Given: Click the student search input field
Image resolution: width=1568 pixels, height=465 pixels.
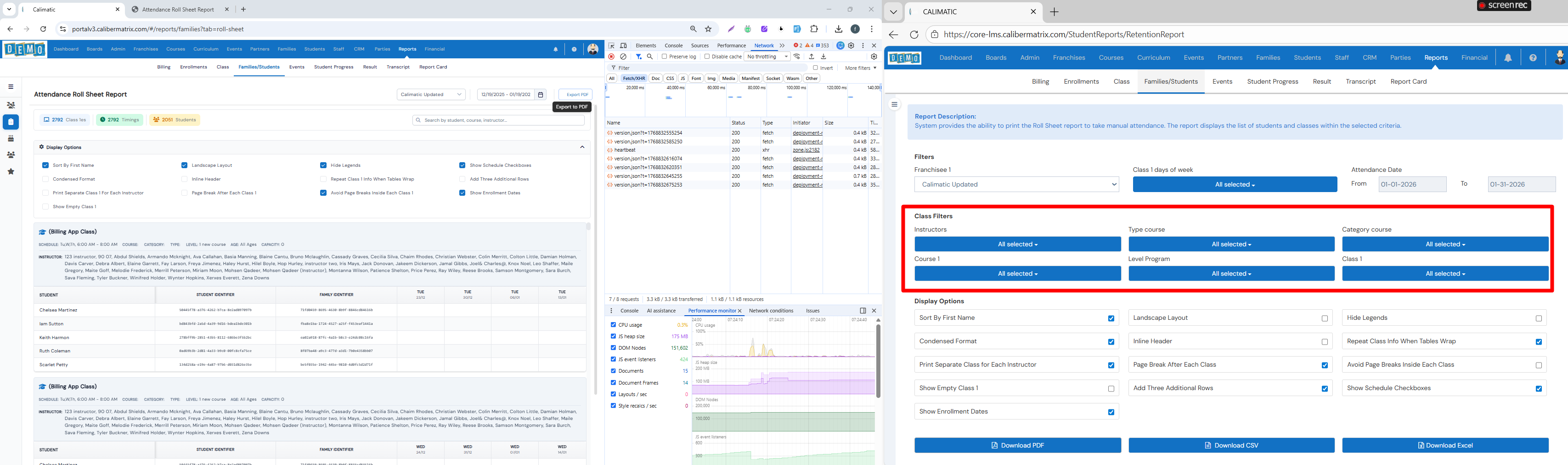Looking at the screenshot, I should (498, 120).
